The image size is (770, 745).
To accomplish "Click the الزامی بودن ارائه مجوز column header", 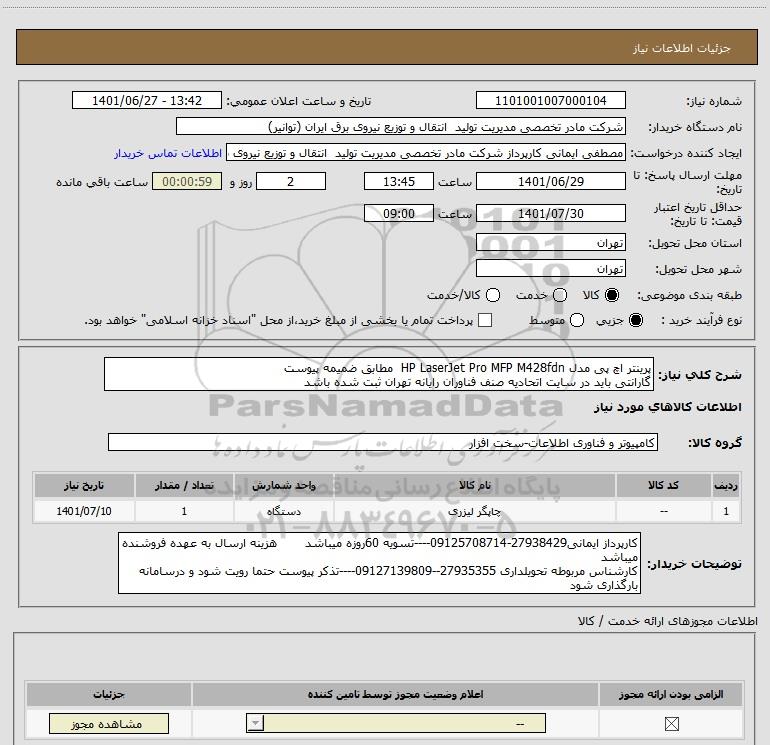I will point(671,694).
